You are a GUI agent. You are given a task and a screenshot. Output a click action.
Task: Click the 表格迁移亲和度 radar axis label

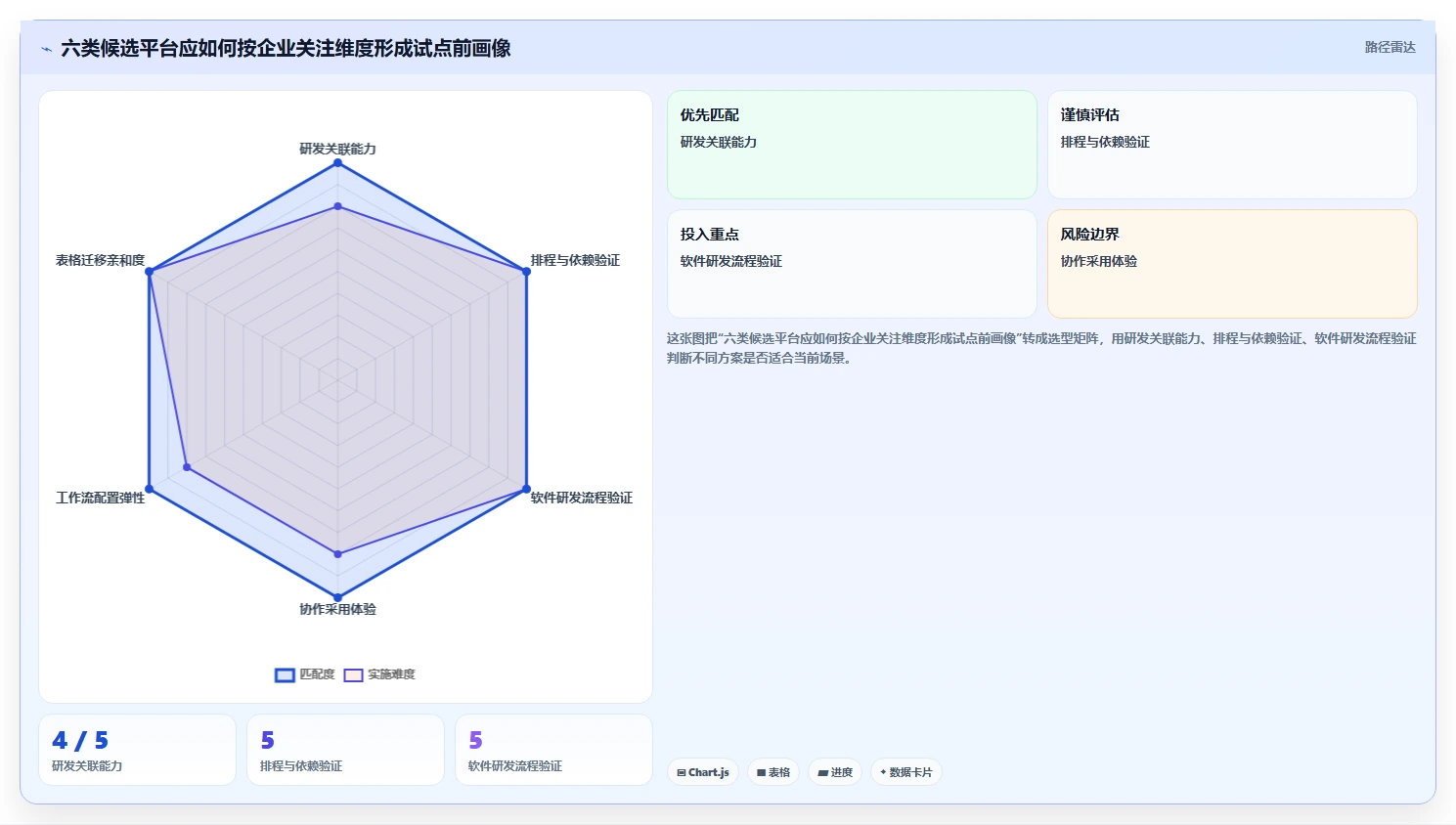click(101, 260)
